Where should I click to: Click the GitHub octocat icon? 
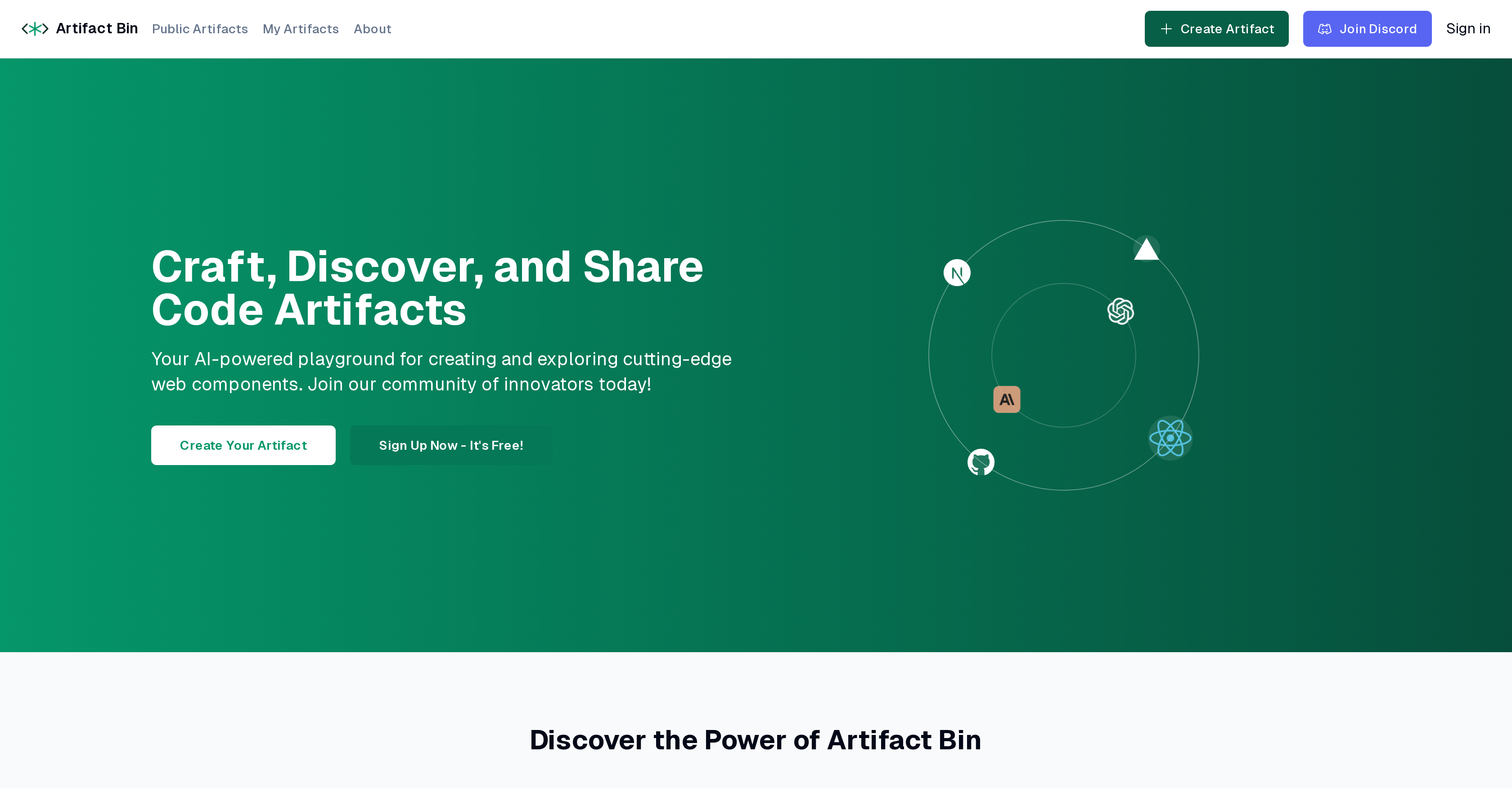pyautogui.click(x=981, y=462)
